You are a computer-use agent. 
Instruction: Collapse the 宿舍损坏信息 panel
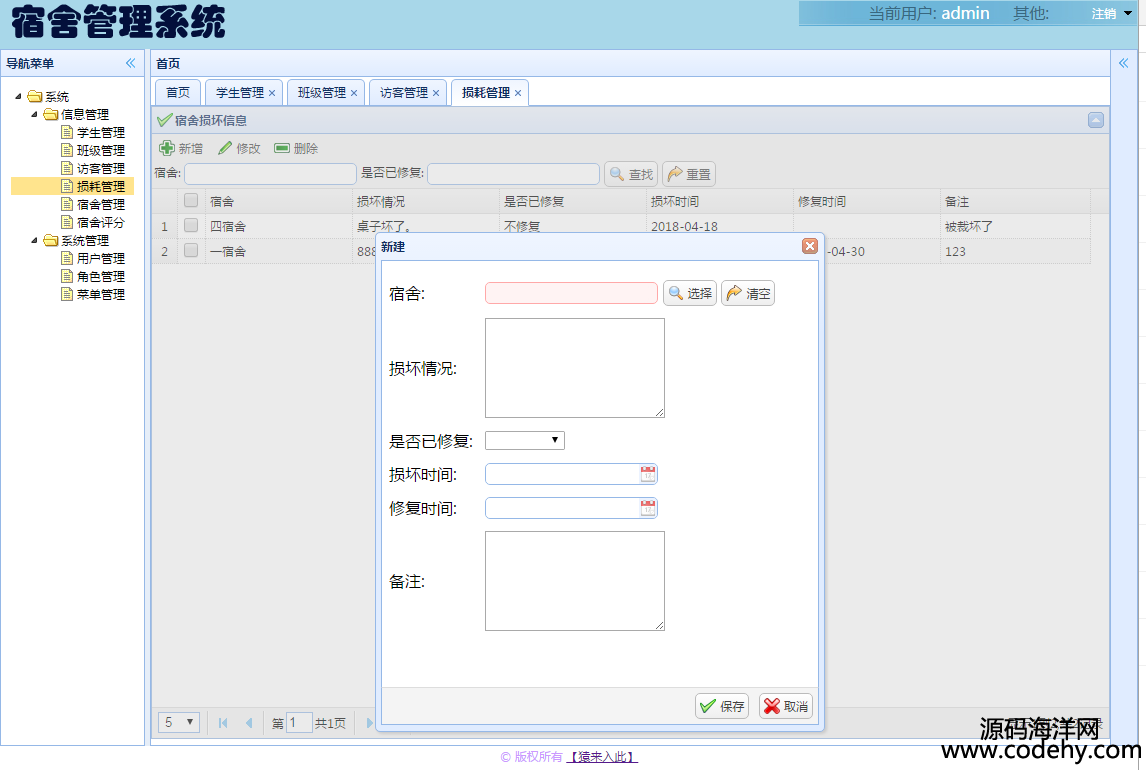click(1096, 120)
